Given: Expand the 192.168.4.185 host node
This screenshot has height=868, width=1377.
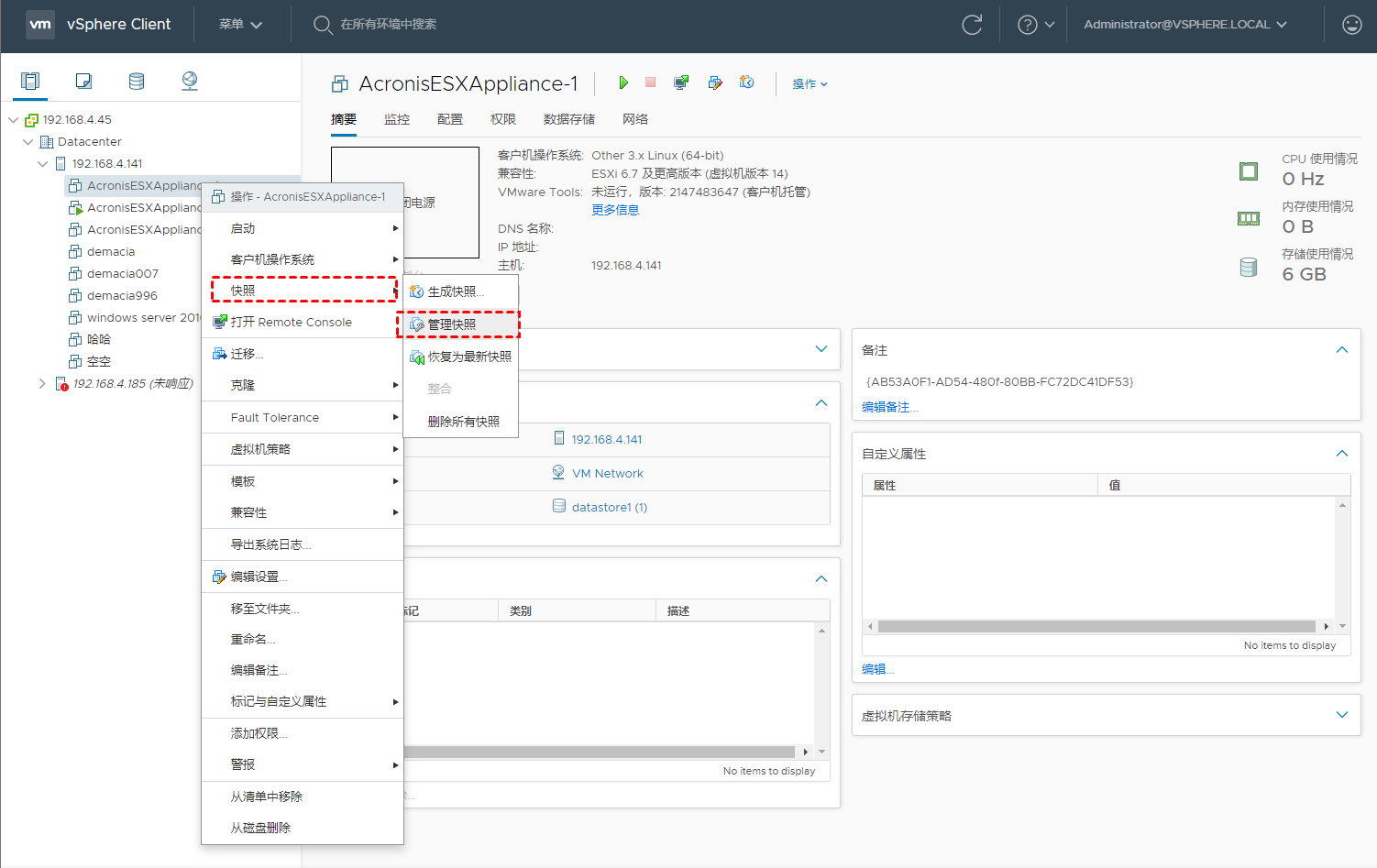Looking at the screenshot, I should tap(42, 384).
